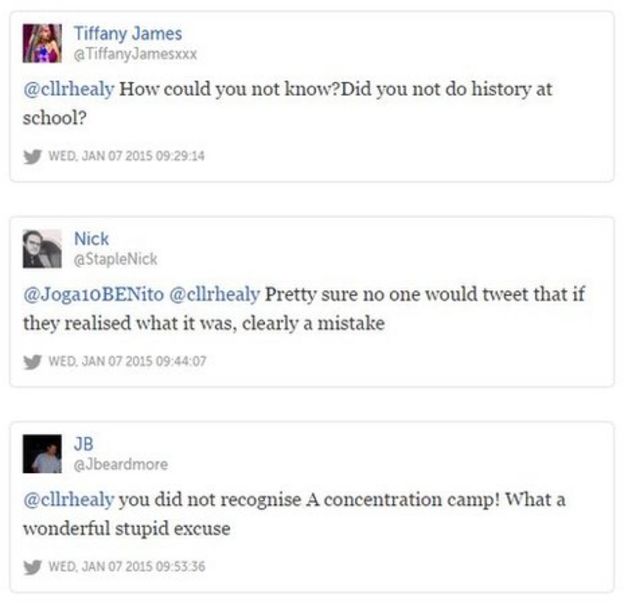Click @cllrhealy mention in Nick's tweet
The height and width of the screenshot is (605, 624).
(x=215, y=294)
